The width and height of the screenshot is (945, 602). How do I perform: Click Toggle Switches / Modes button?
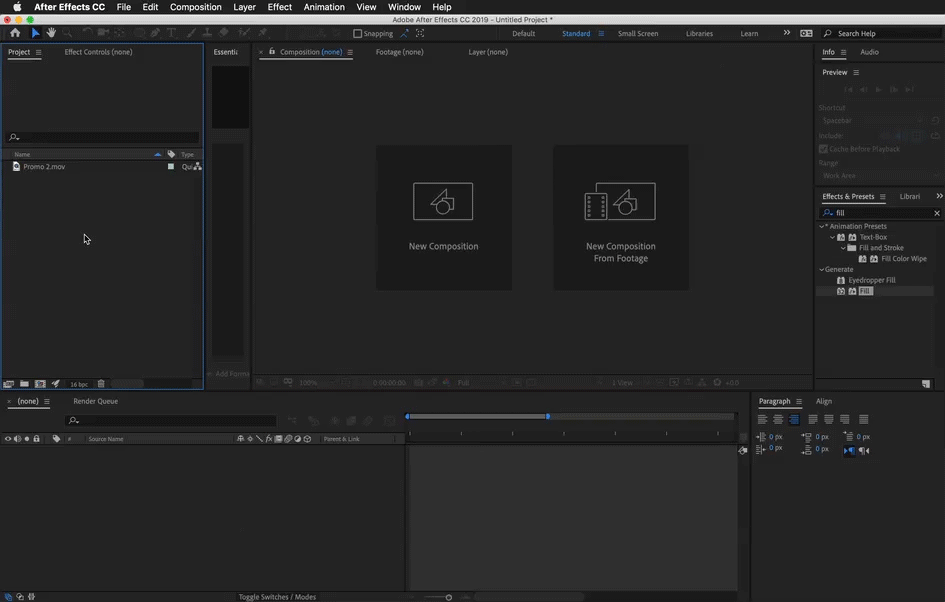click(x=277, y=597)
